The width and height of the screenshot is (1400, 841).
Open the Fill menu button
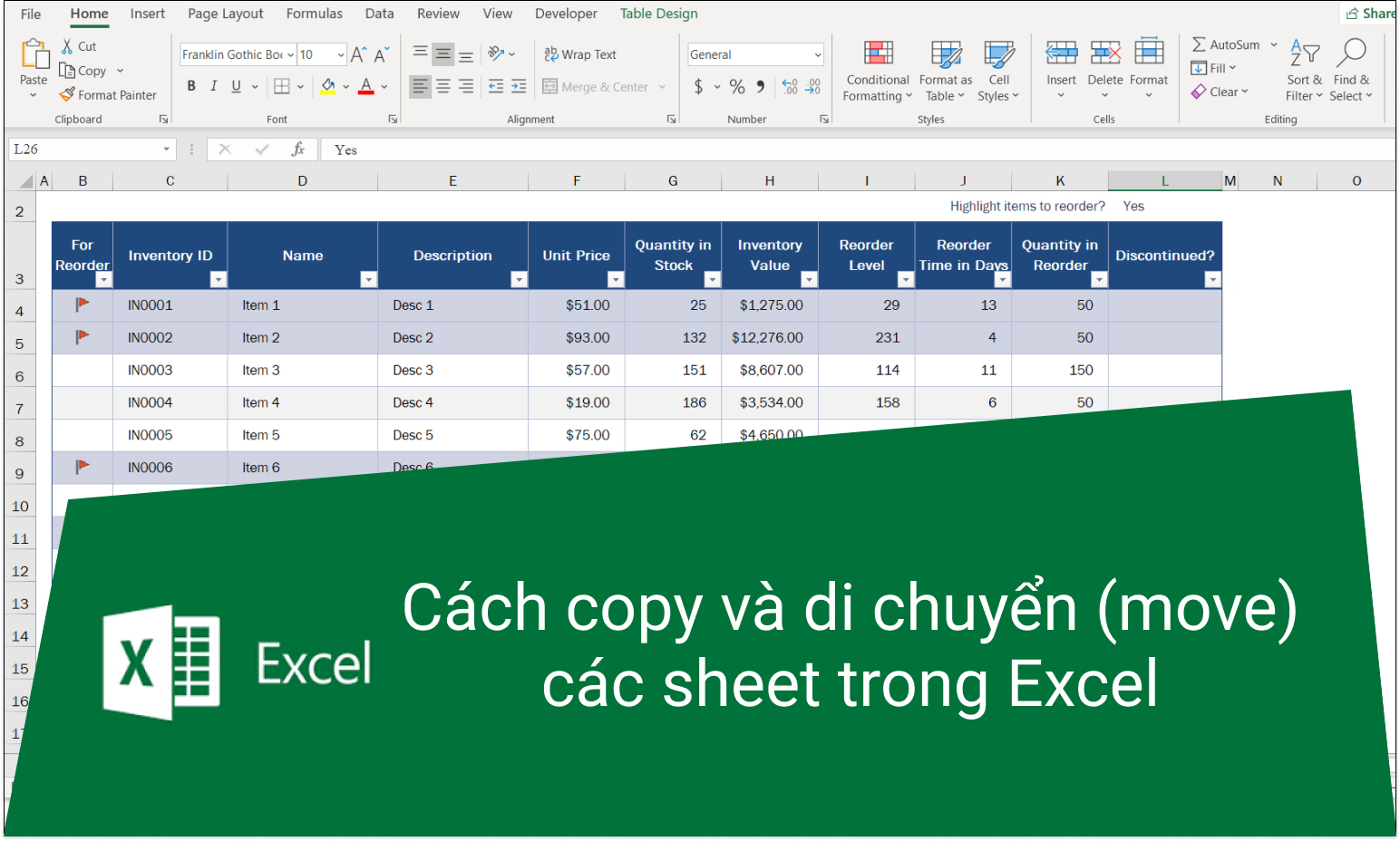(x=1213, y=68)
